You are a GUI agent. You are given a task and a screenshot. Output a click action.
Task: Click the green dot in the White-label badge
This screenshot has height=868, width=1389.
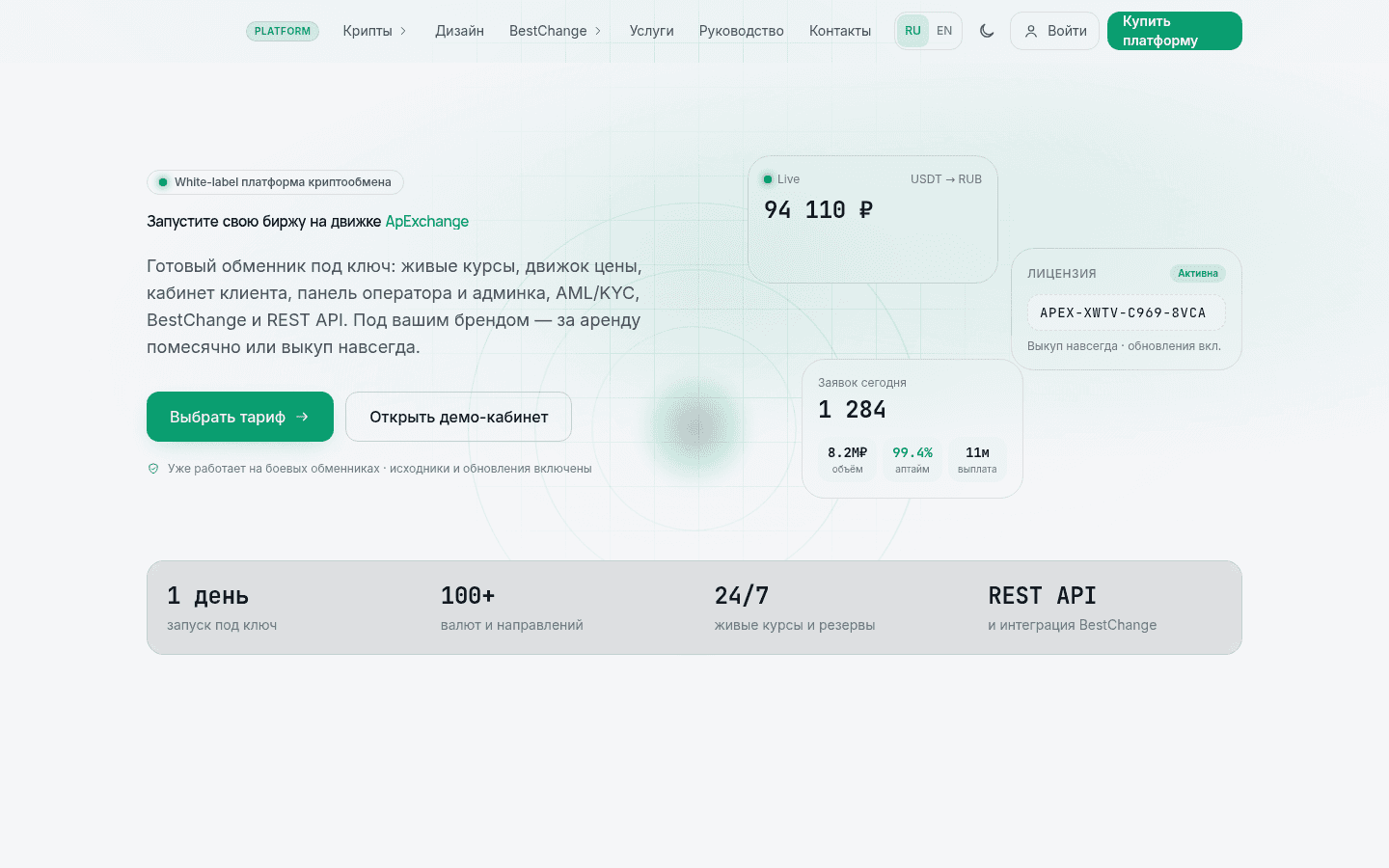[163, 182]
